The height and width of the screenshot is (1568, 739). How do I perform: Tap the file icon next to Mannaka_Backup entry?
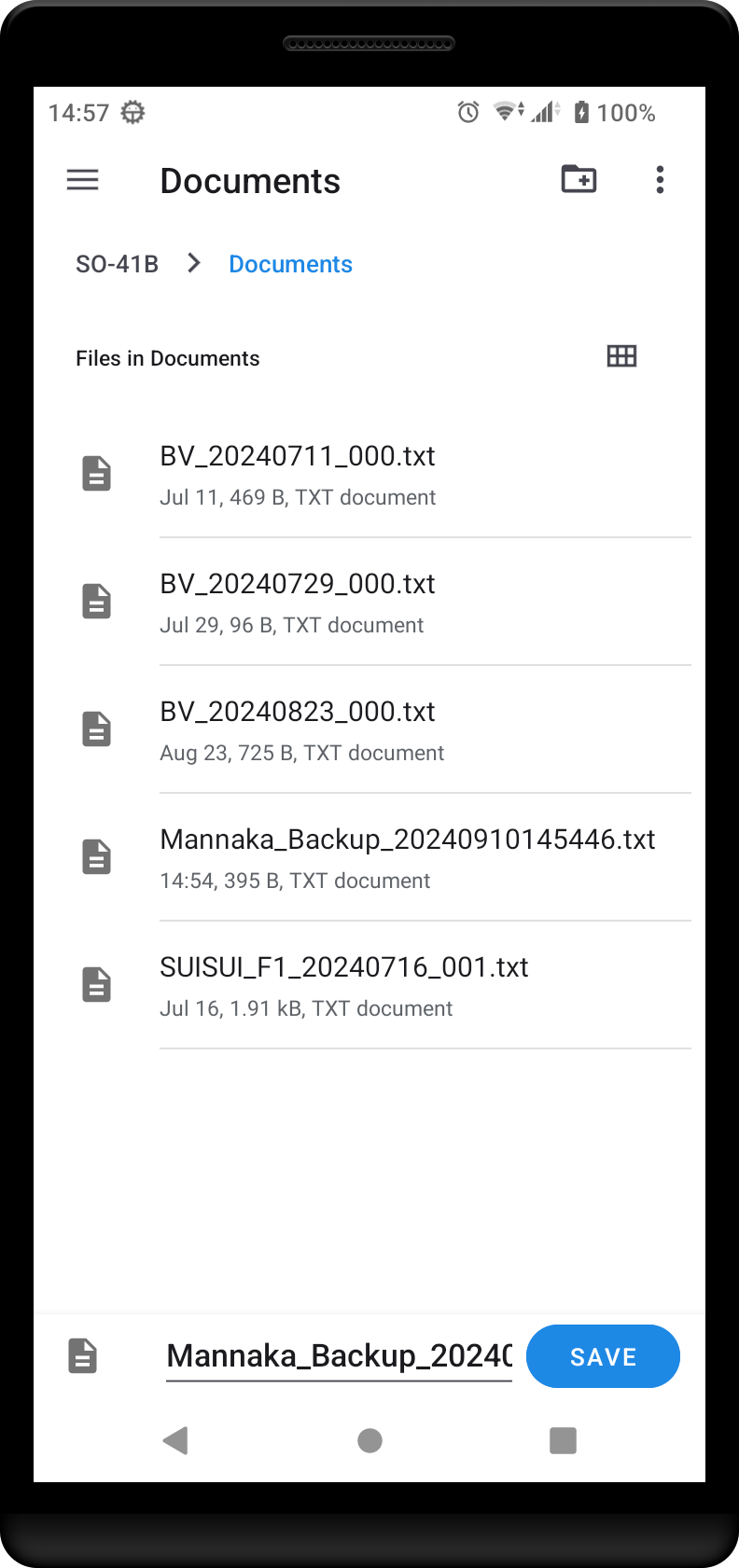(97, 857)
